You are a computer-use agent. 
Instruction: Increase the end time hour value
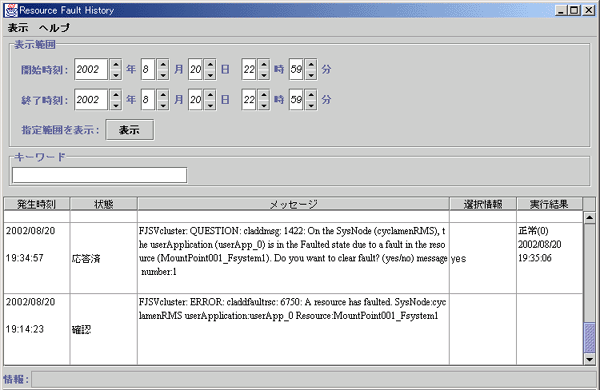tap(264, 94)
